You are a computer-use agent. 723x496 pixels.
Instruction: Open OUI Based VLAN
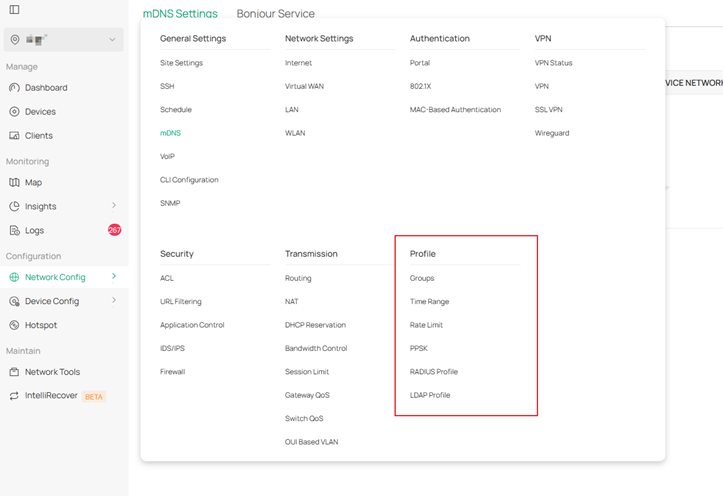pyautogui.click(x=311, y=442)
